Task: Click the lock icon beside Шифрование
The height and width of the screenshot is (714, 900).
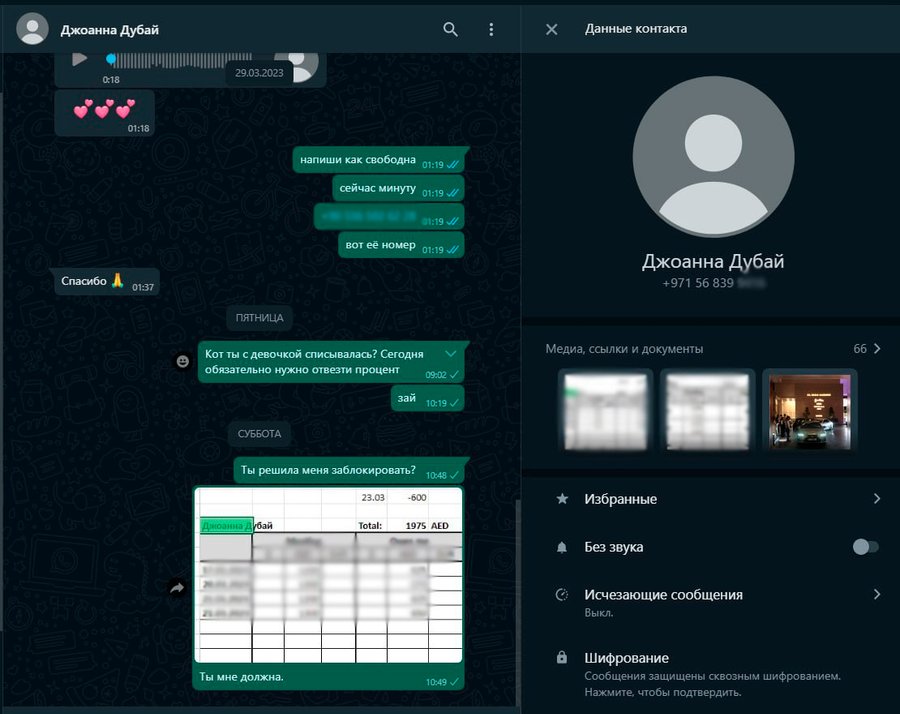Action: pyautogui.click(x=562, y=657)
